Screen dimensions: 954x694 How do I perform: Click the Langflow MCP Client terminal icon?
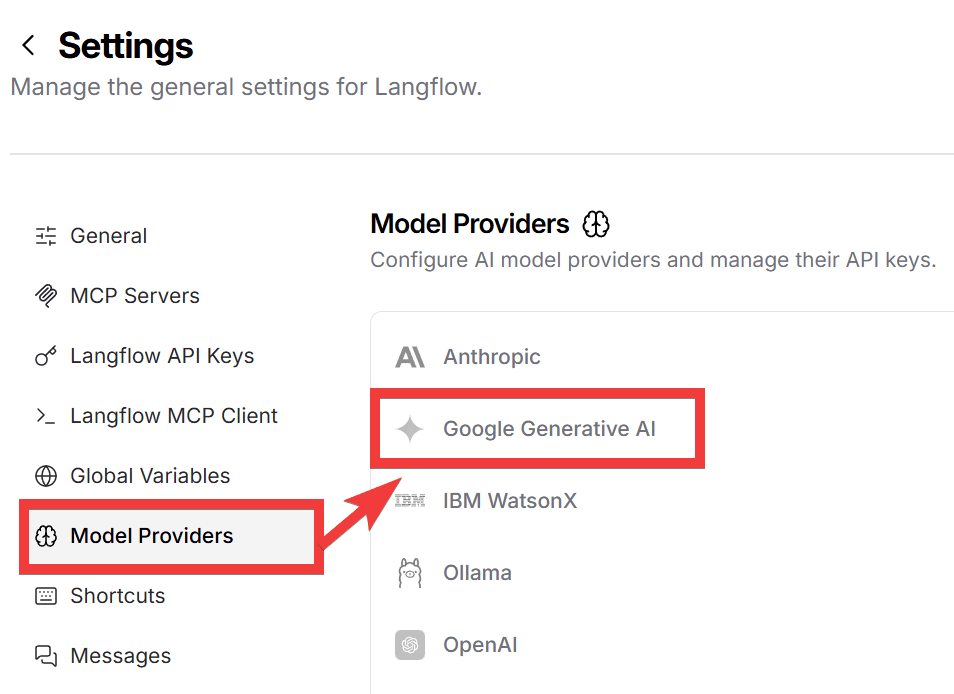tap(46, 416)
